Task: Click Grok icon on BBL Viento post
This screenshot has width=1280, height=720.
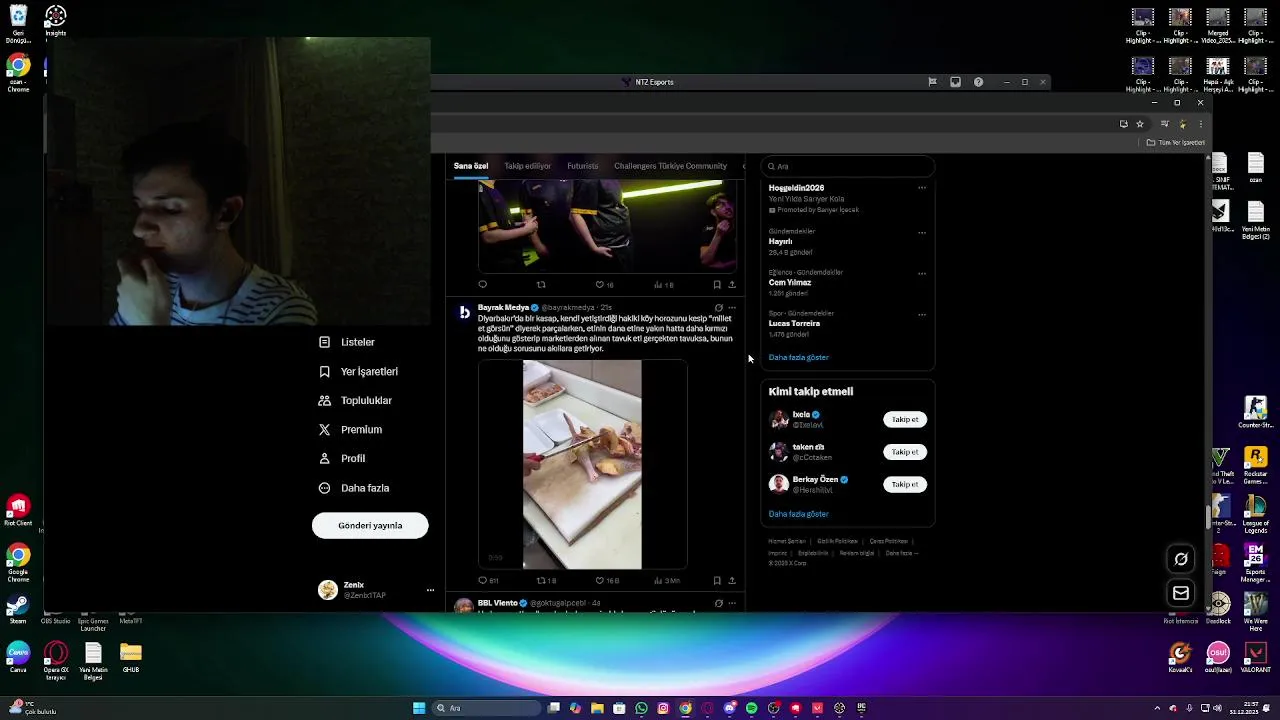Action: [x=718, y=603]
